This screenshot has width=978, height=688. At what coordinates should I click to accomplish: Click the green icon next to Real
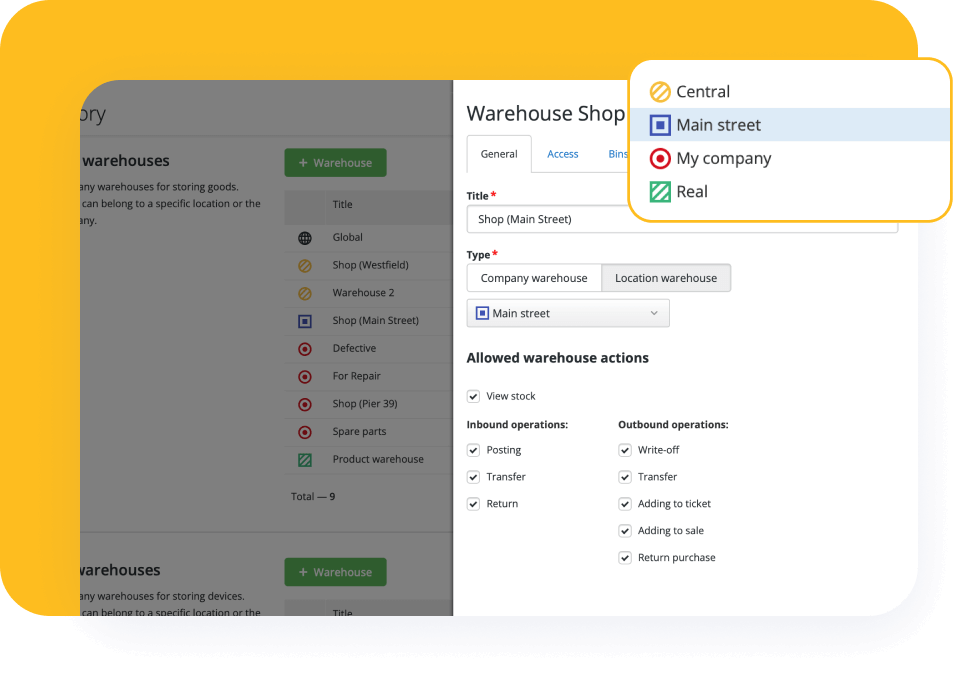[659, 192]
